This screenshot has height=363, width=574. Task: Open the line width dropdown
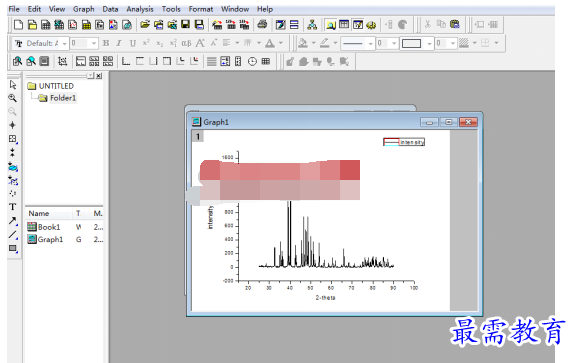point(394,44)
